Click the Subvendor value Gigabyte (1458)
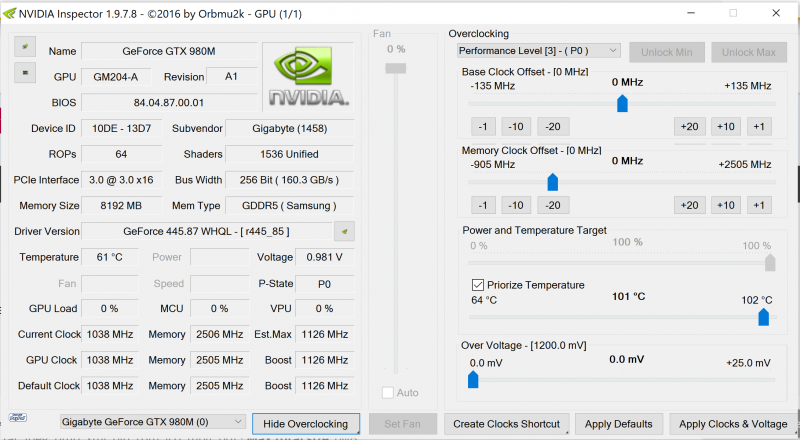 click(289, 129)
